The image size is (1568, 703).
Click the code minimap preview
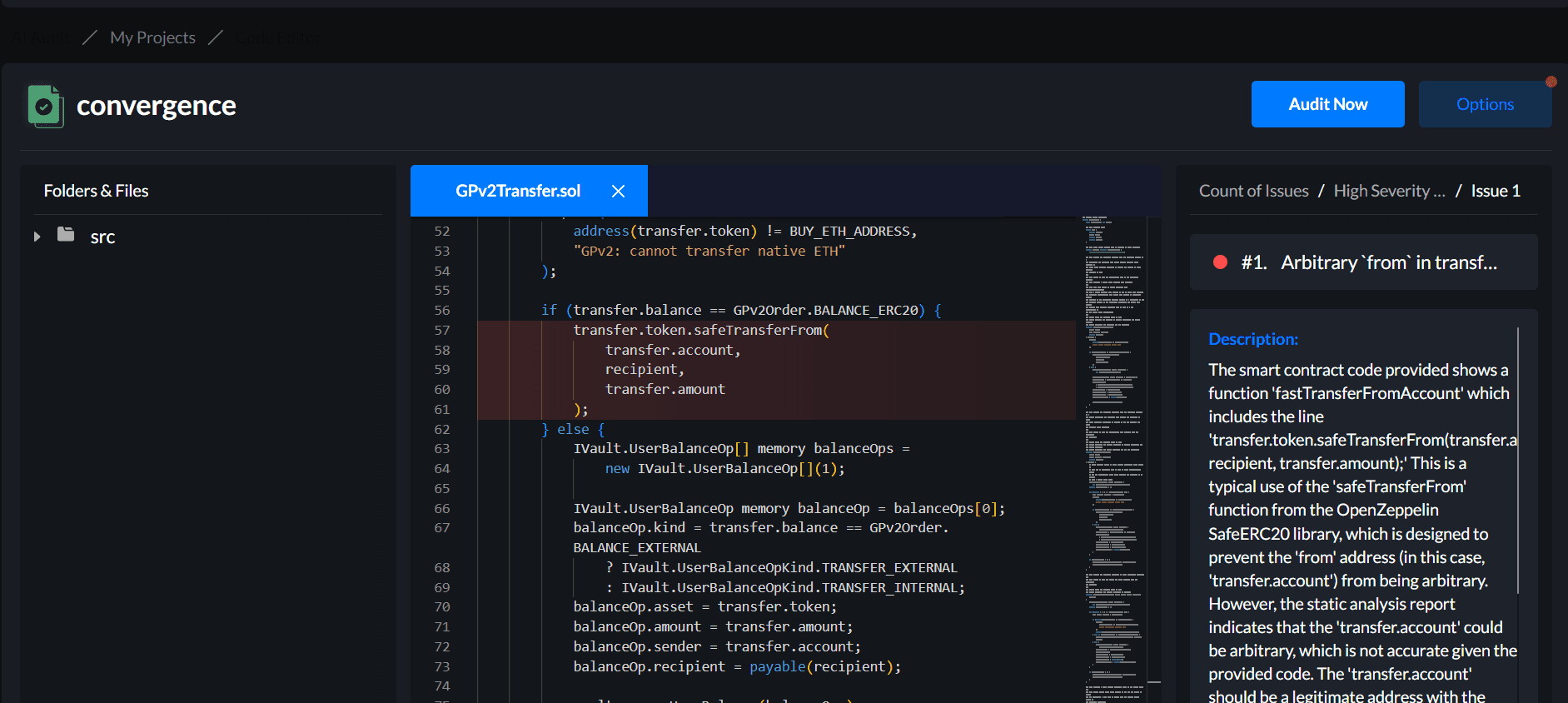(1113, 458)
